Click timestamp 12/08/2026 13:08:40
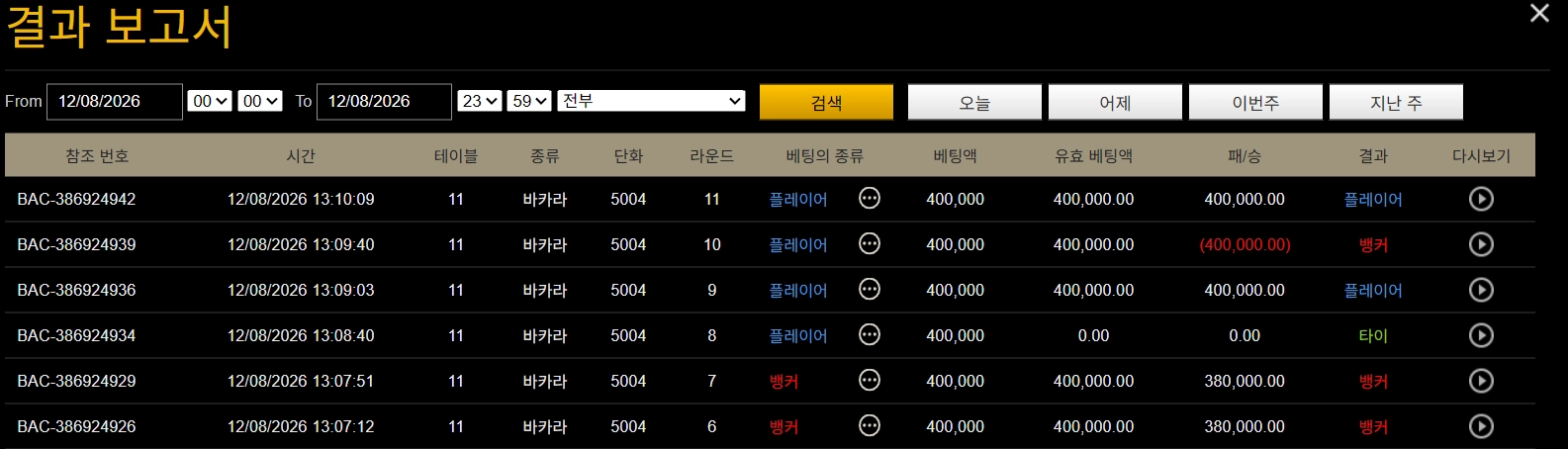The height and width of the screenshot is (449, 1568). (301, 335)
